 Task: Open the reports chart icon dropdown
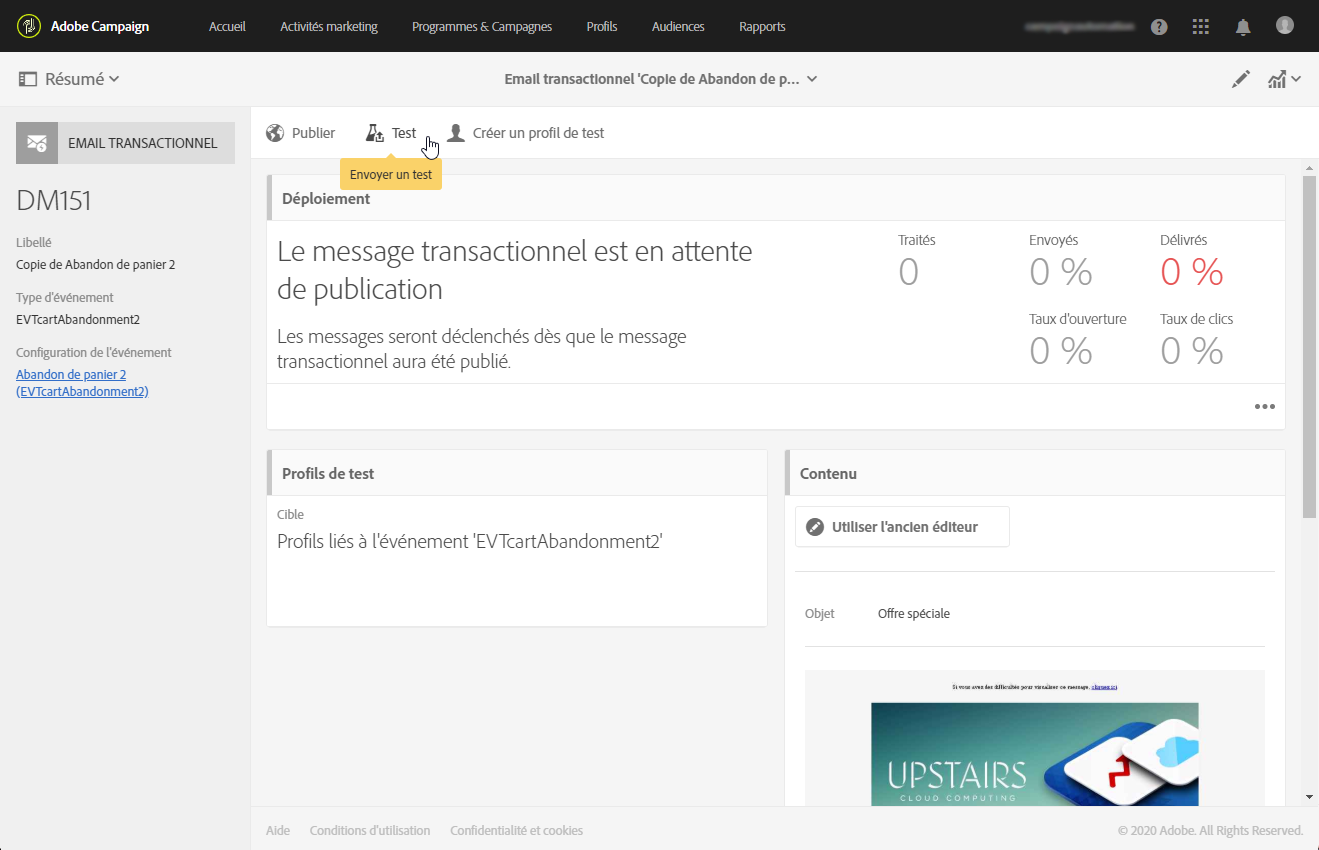pyautogui.click(x=1284, y=80)
